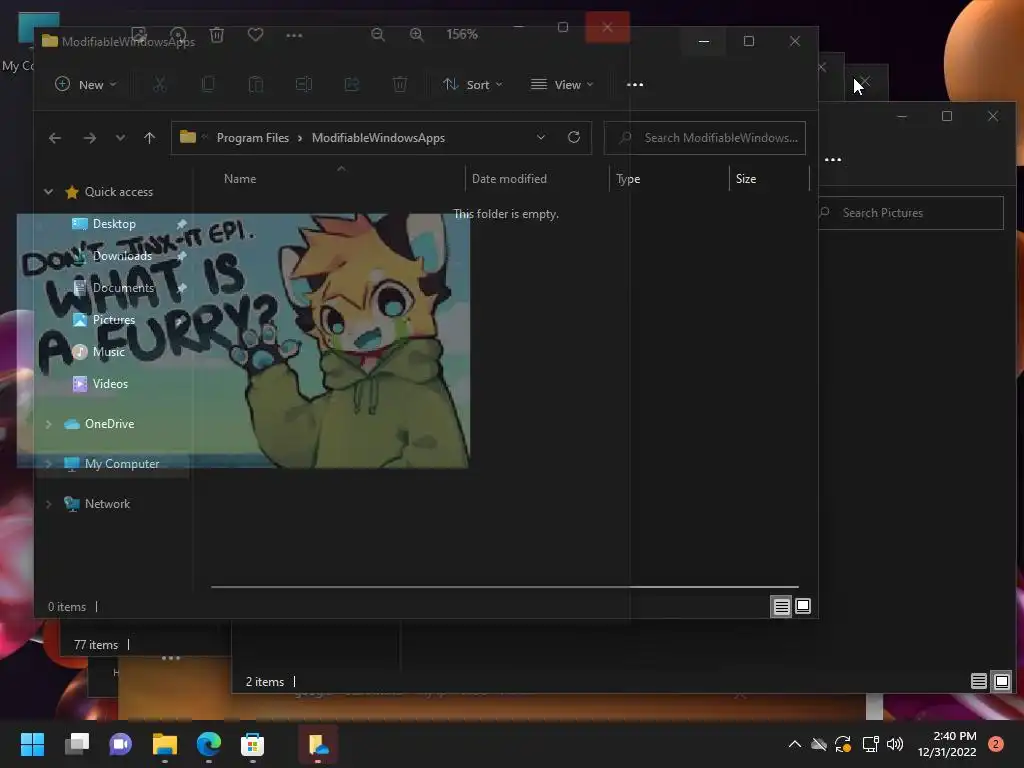Click ModifiableWindowsApps in address path

pos(378,138)
